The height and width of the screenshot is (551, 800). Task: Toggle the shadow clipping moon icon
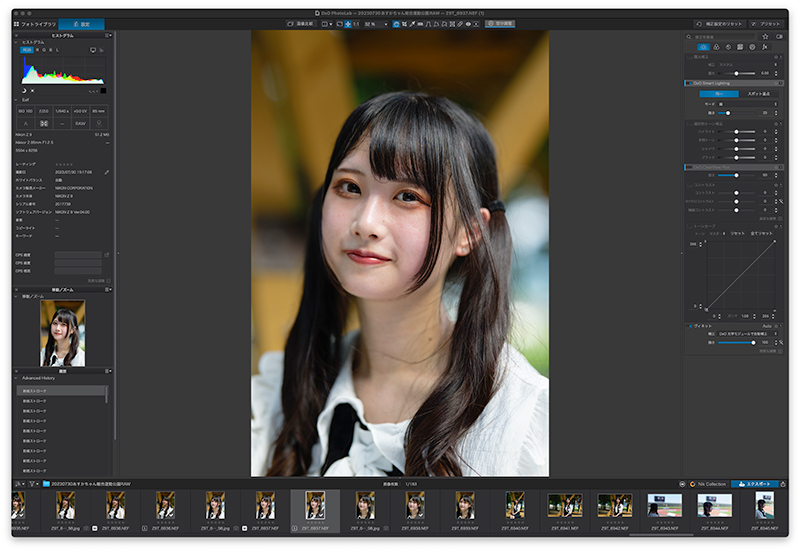(x=23, y=91)
